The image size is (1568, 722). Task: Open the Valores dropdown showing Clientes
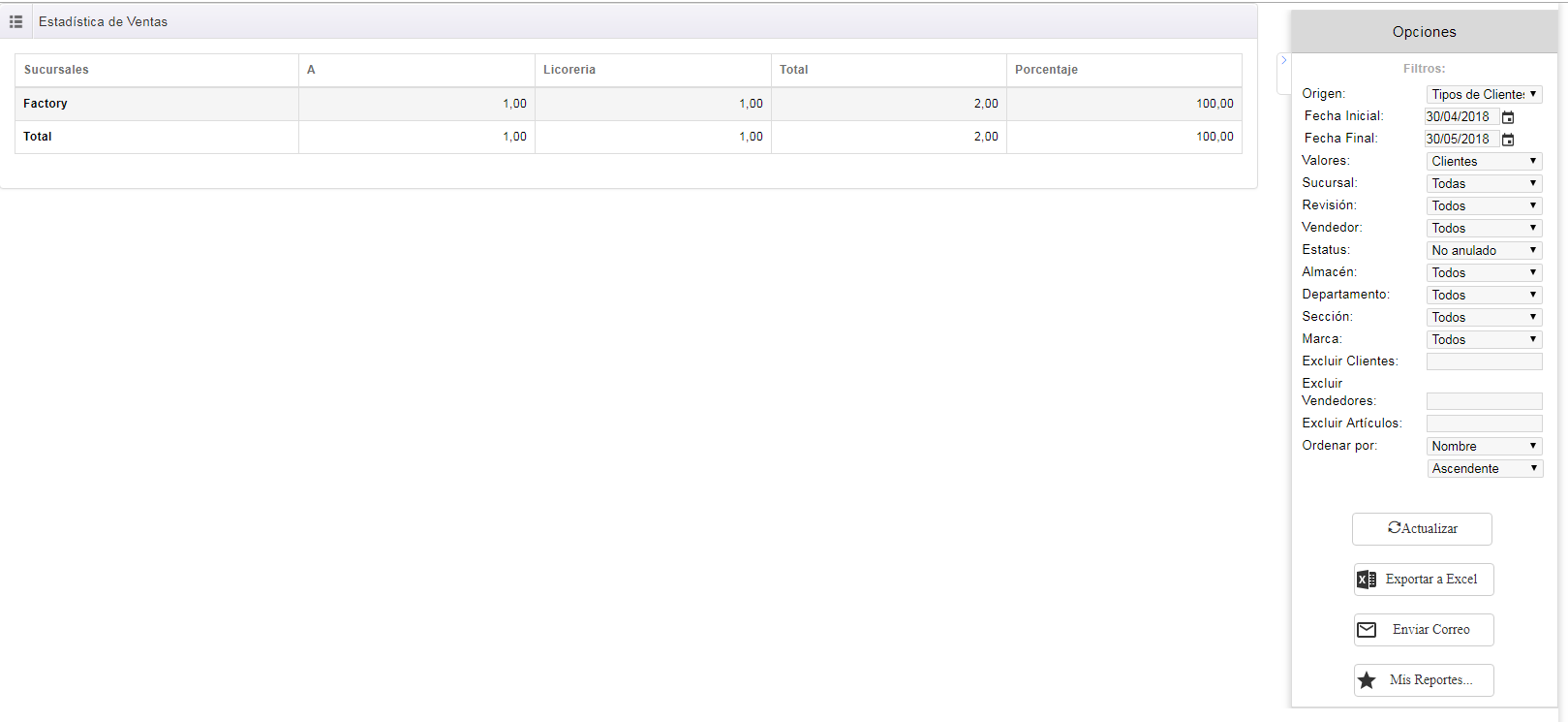[1484, 161]
